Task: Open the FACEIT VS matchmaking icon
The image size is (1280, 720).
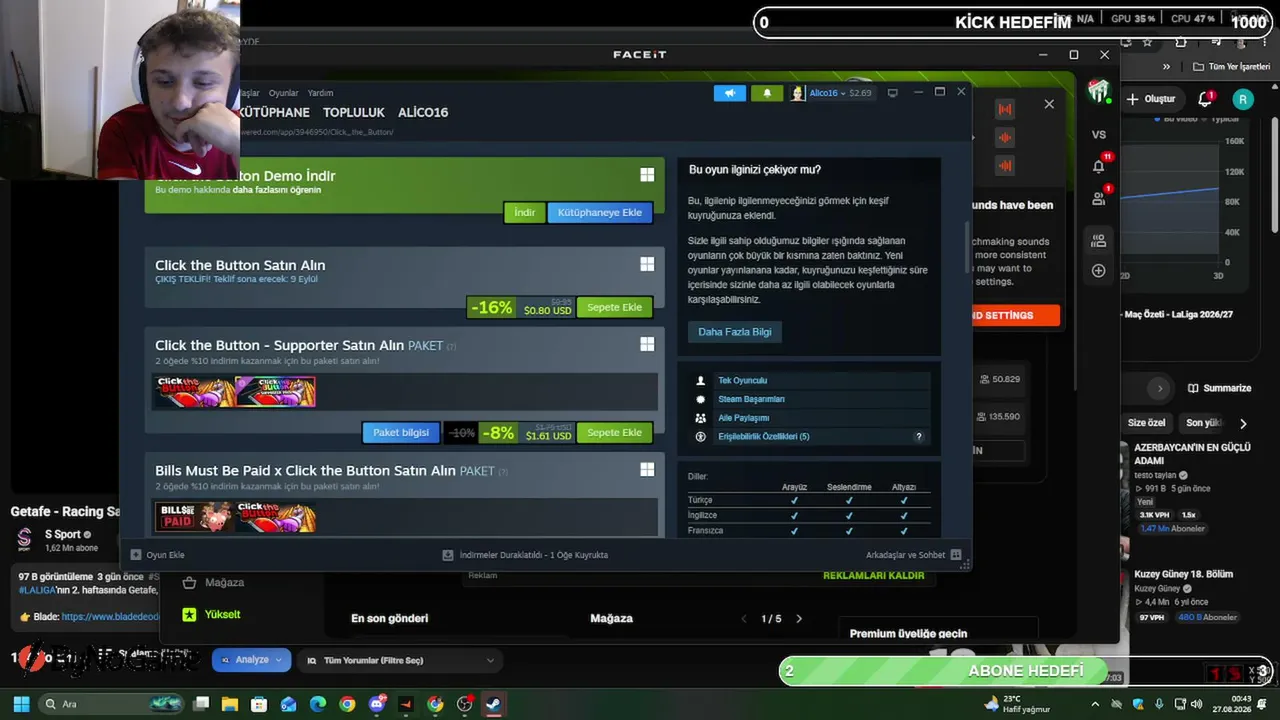Action: [x=1099, y=134]
